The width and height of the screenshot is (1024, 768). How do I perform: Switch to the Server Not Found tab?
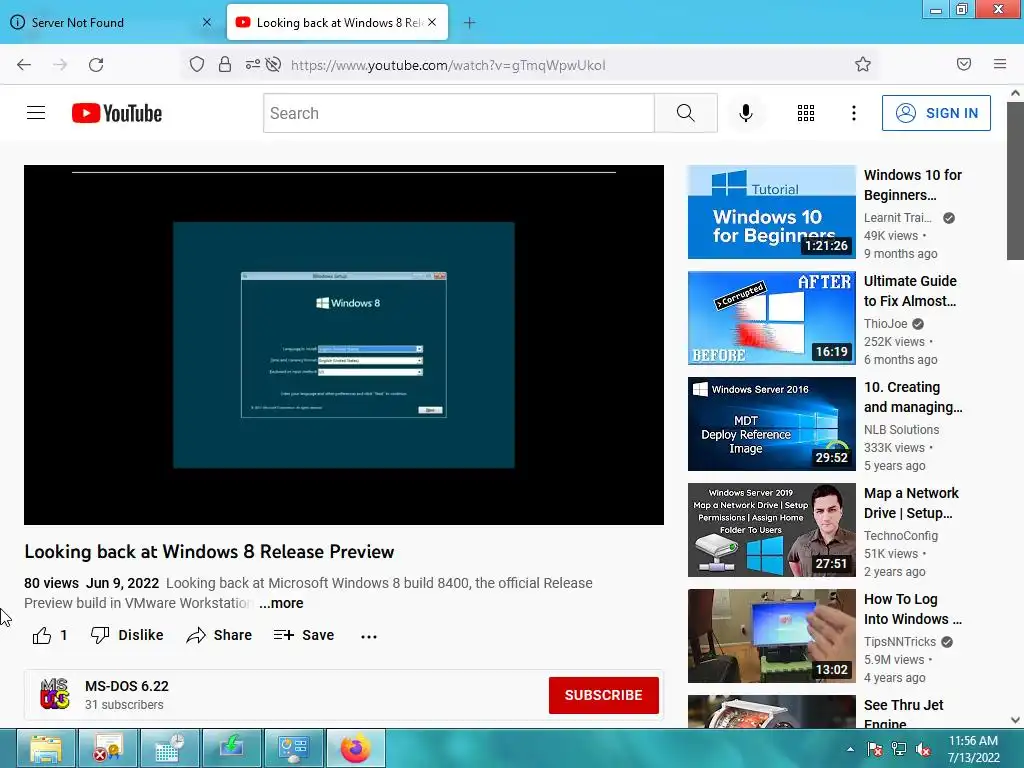click(x=103, y=23)
